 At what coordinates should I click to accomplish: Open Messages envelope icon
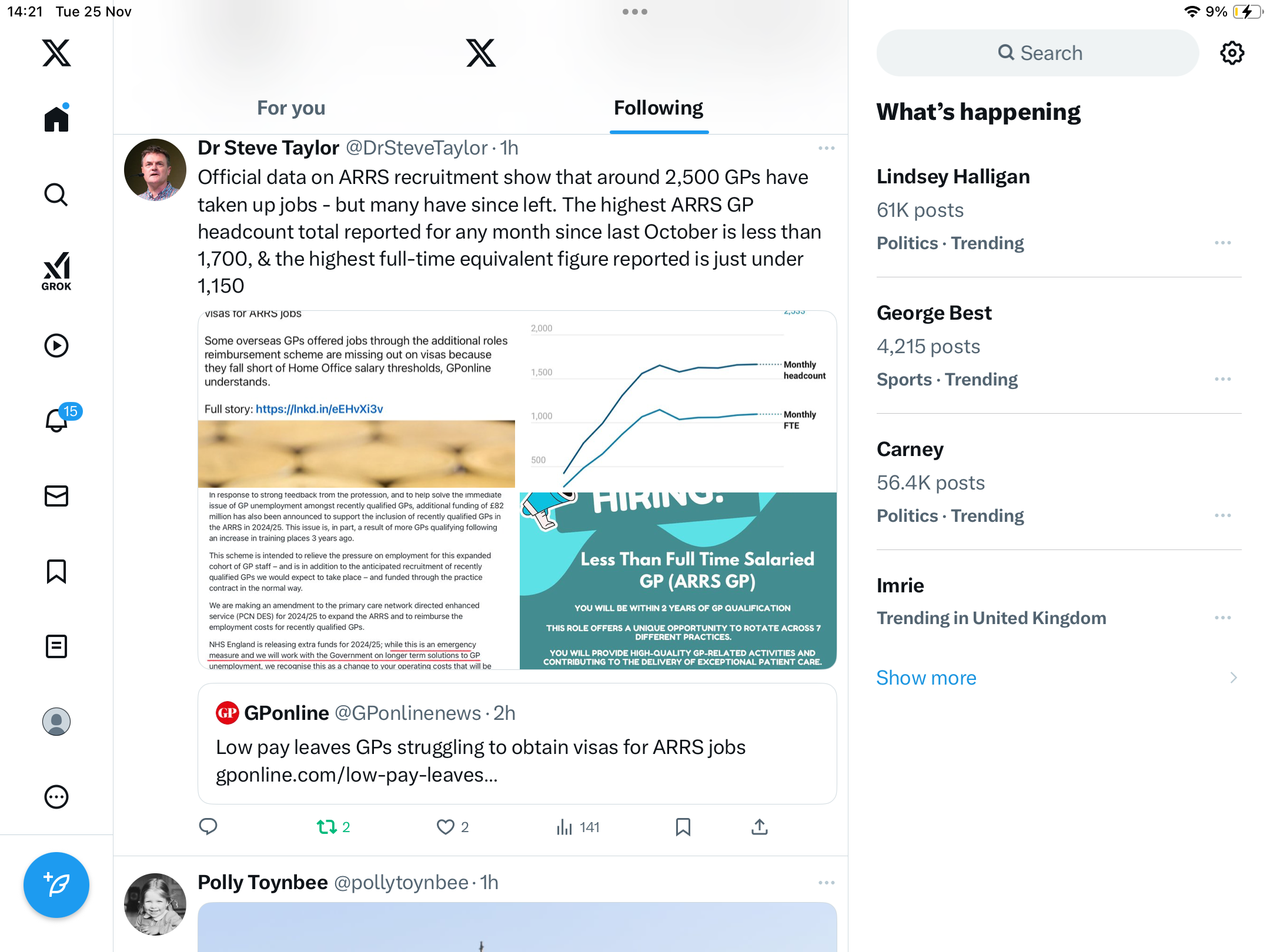pos(56,496)
